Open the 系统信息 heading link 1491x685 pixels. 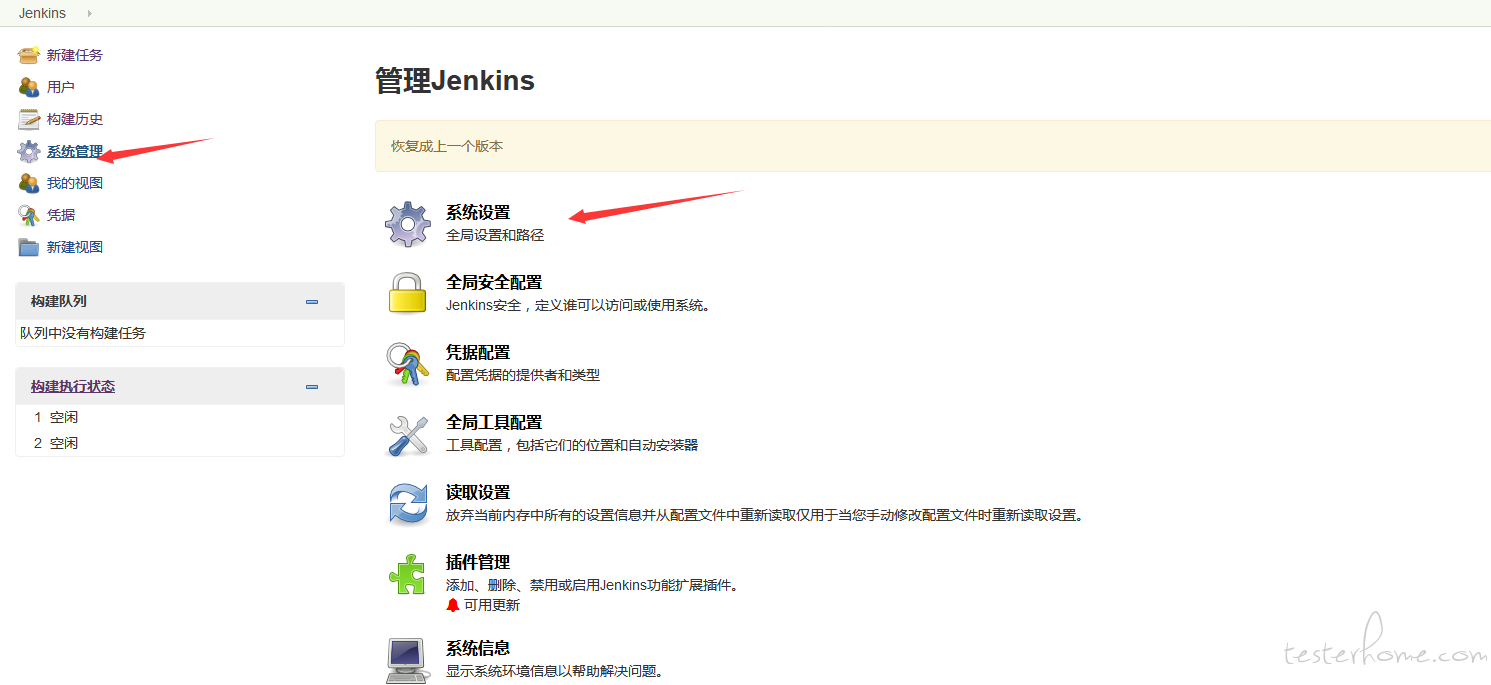point(478,648)
